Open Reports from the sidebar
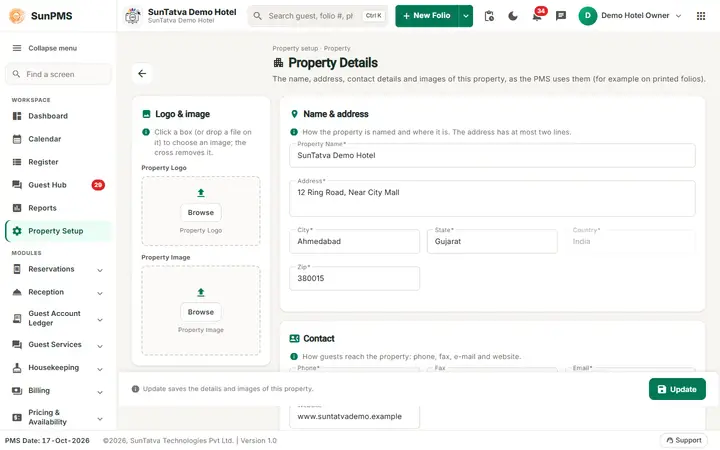 pyautogui.click(x=58, y=208)
